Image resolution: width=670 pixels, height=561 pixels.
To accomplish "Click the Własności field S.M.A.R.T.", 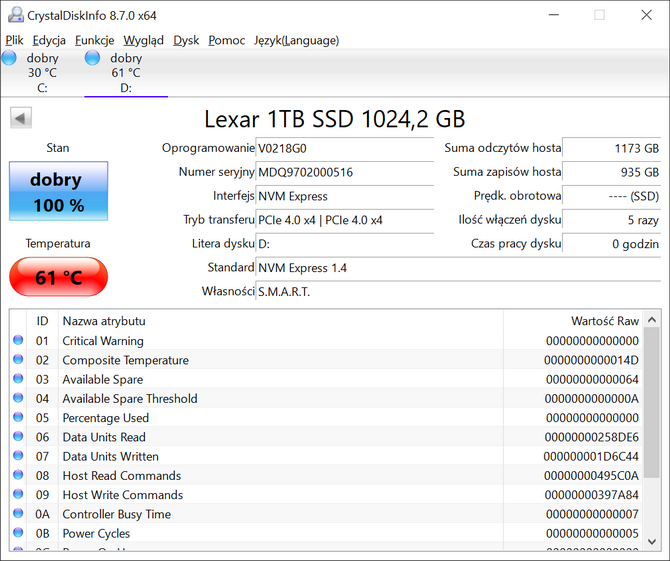I will [458, 292].
